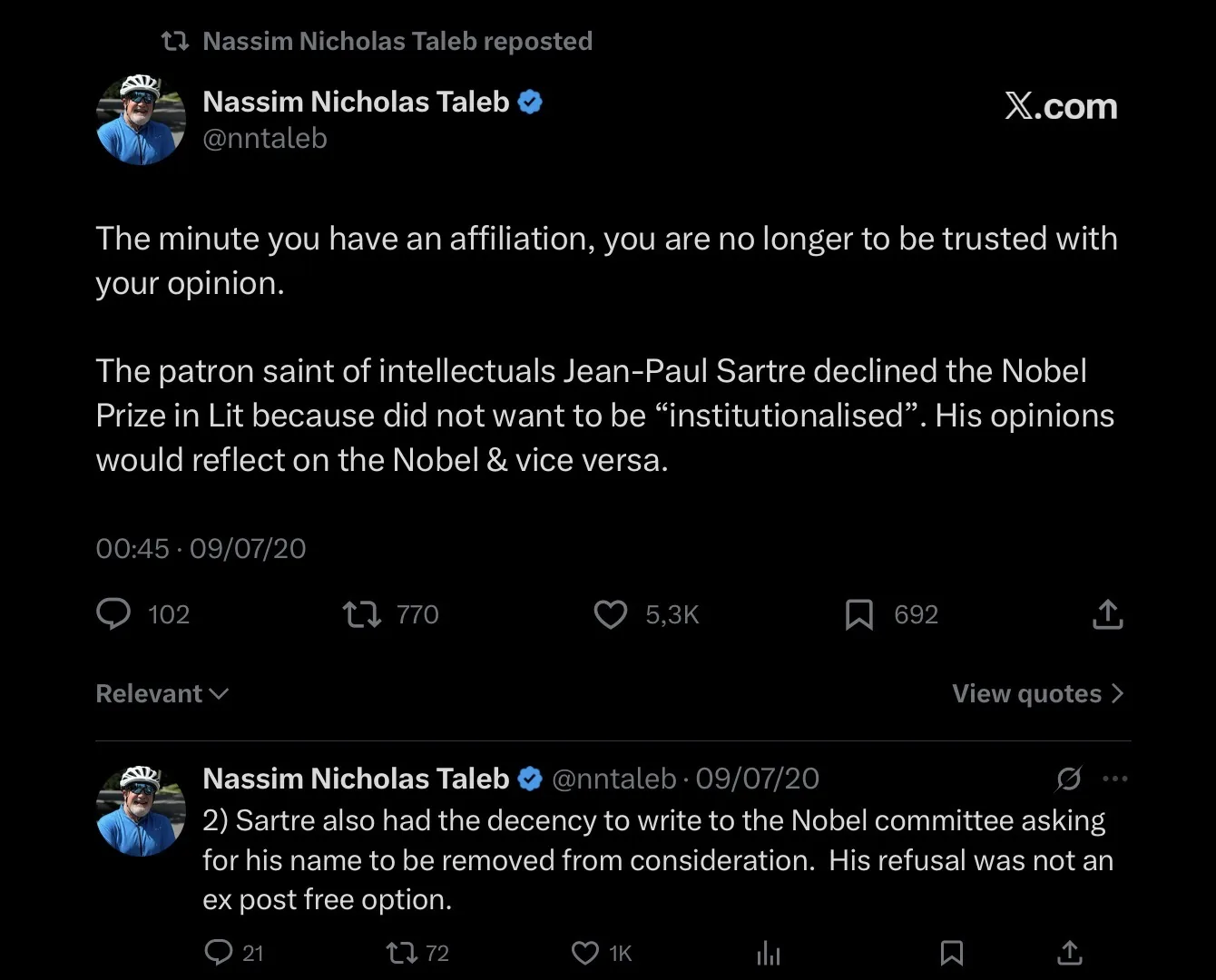This screenshot has height=980, width=1216.
Task: Expand the View quotes chevron arrow
Action: tap(1118, 693)
